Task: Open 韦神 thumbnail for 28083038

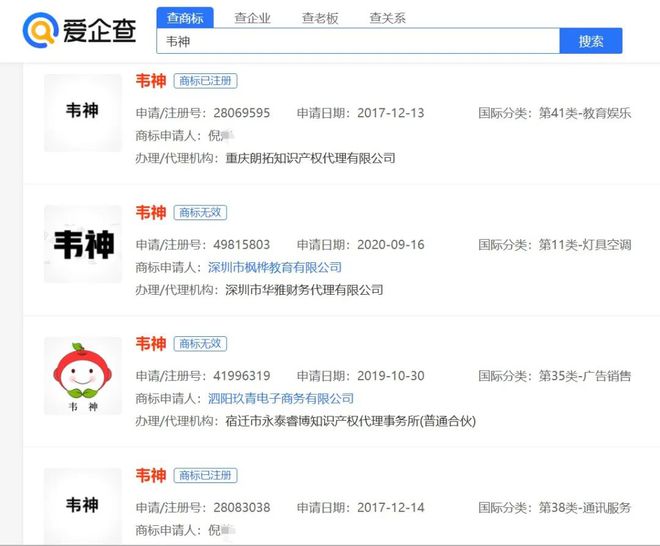Action: 83,506
